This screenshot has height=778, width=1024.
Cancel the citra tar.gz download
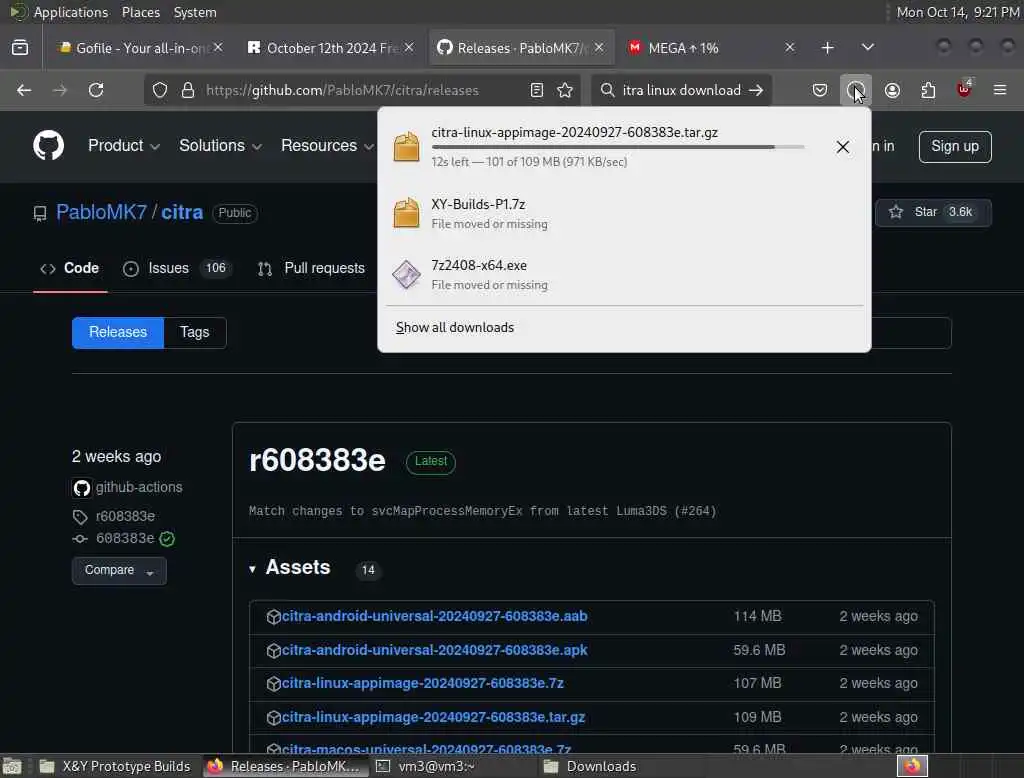coord(842,147)
